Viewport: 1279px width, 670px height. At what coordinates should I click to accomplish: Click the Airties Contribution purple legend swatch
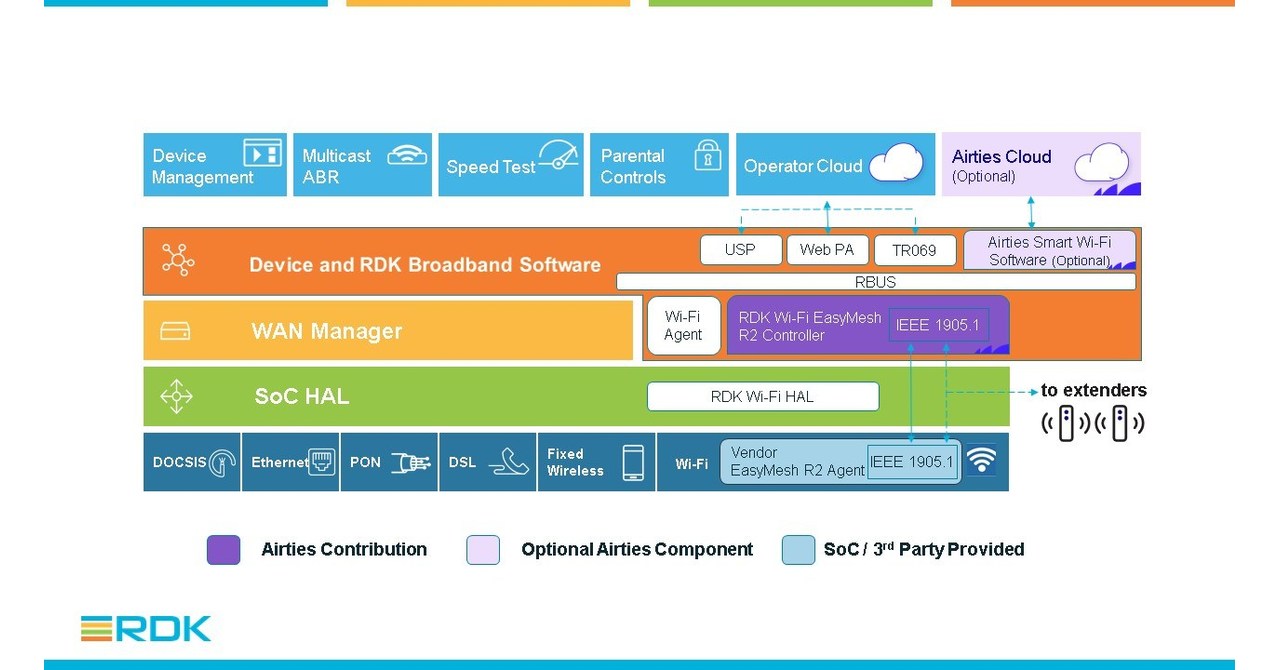click(x=223, y=549)
